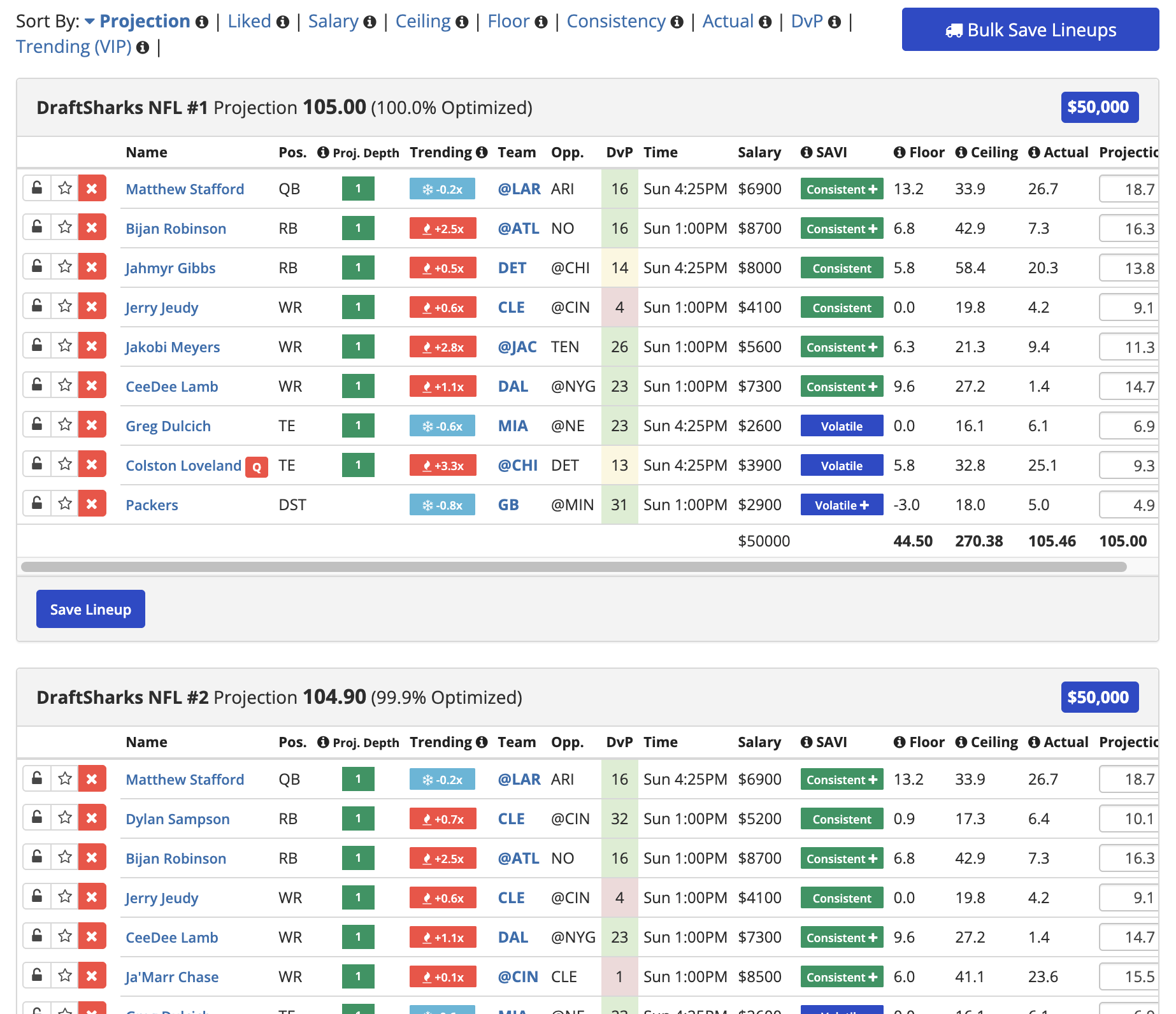This screenshot has width=1176, height=1014.
Task: Remove Jakobi Meyers using red X
Action: [x=92, y=346]
